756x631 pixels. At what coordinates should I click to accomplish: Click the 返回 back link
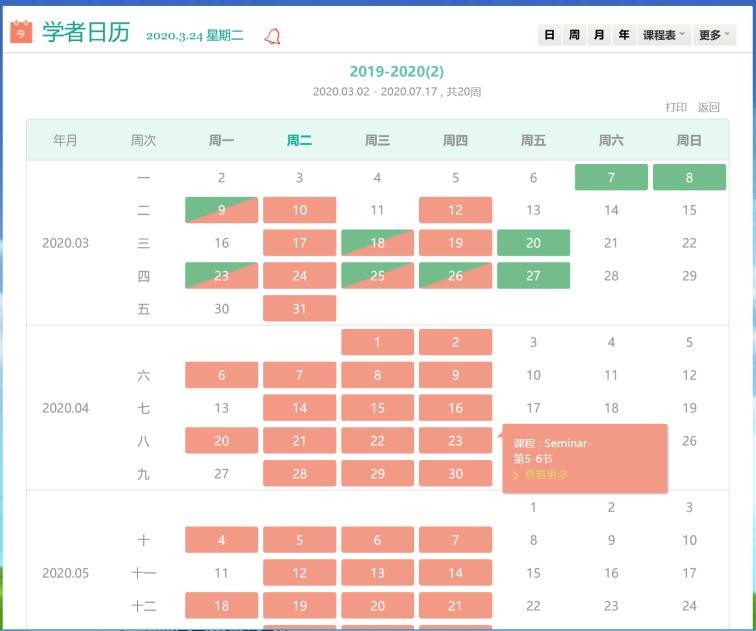coord(708,107)
